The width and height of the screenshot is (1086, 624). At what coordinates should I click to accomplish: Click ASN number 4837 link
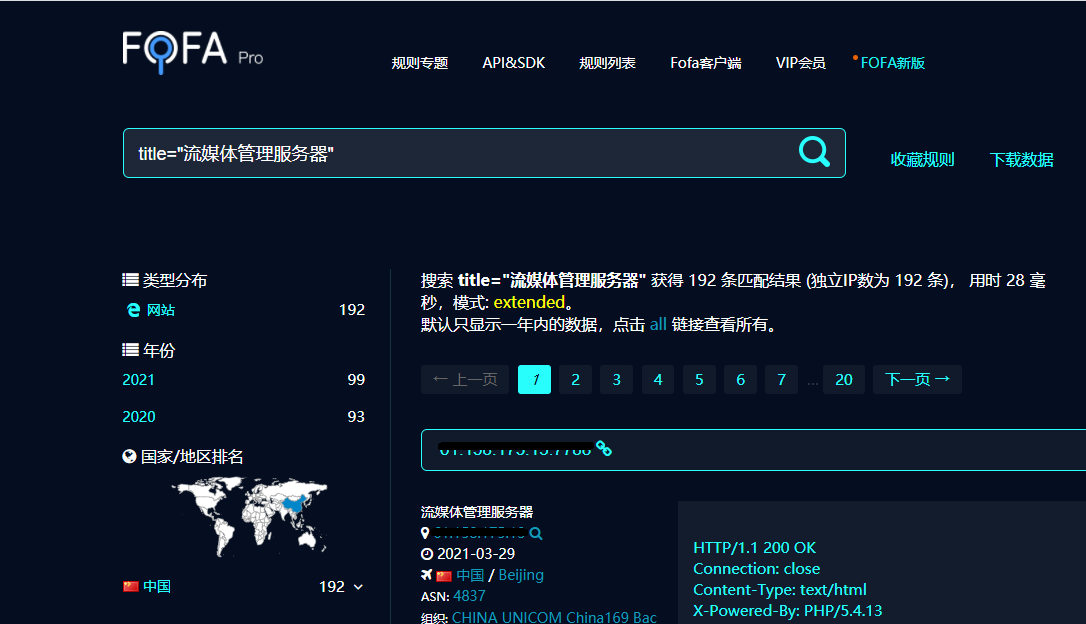[x=469, y=596]
